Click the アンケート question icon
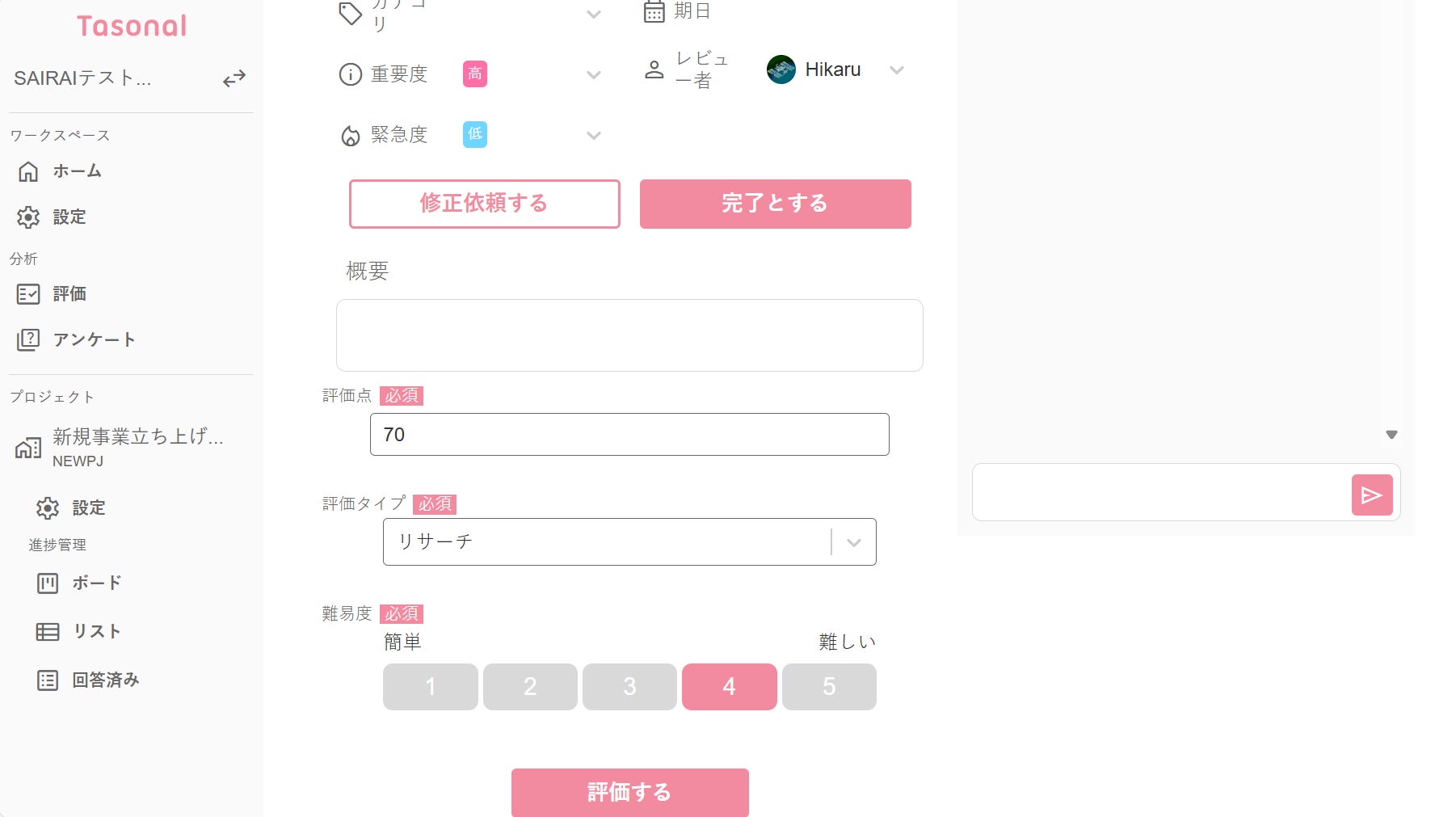1456x817 pixels. [28, 339]
